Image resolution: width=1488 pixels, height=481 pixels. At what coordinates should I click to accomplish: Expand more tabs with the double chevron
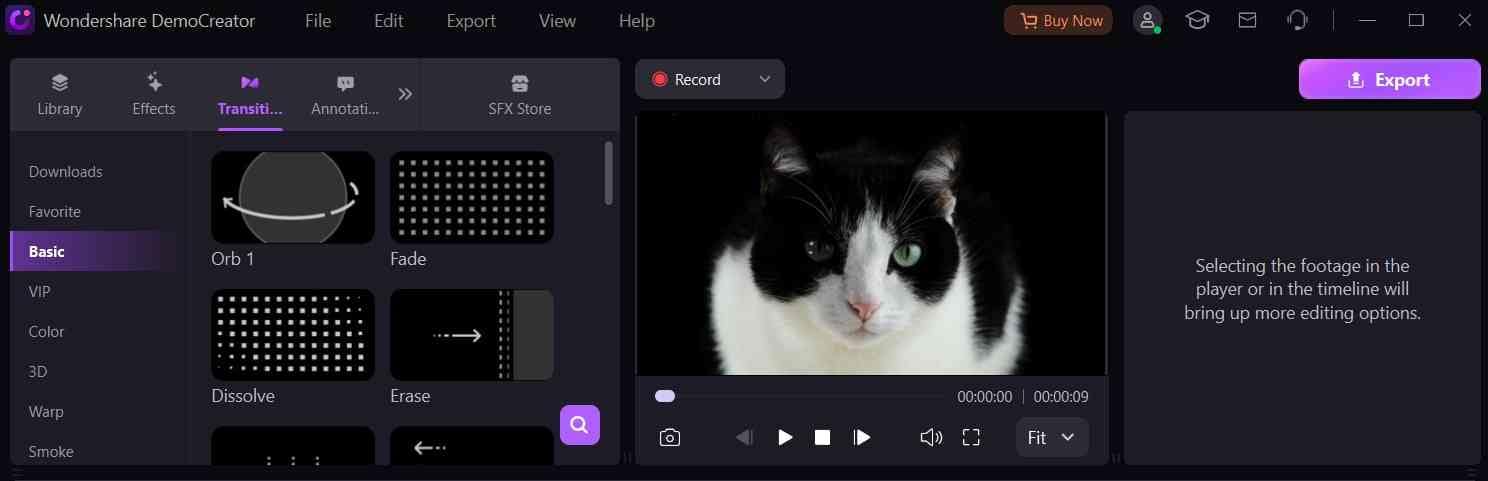pos(405,94)
